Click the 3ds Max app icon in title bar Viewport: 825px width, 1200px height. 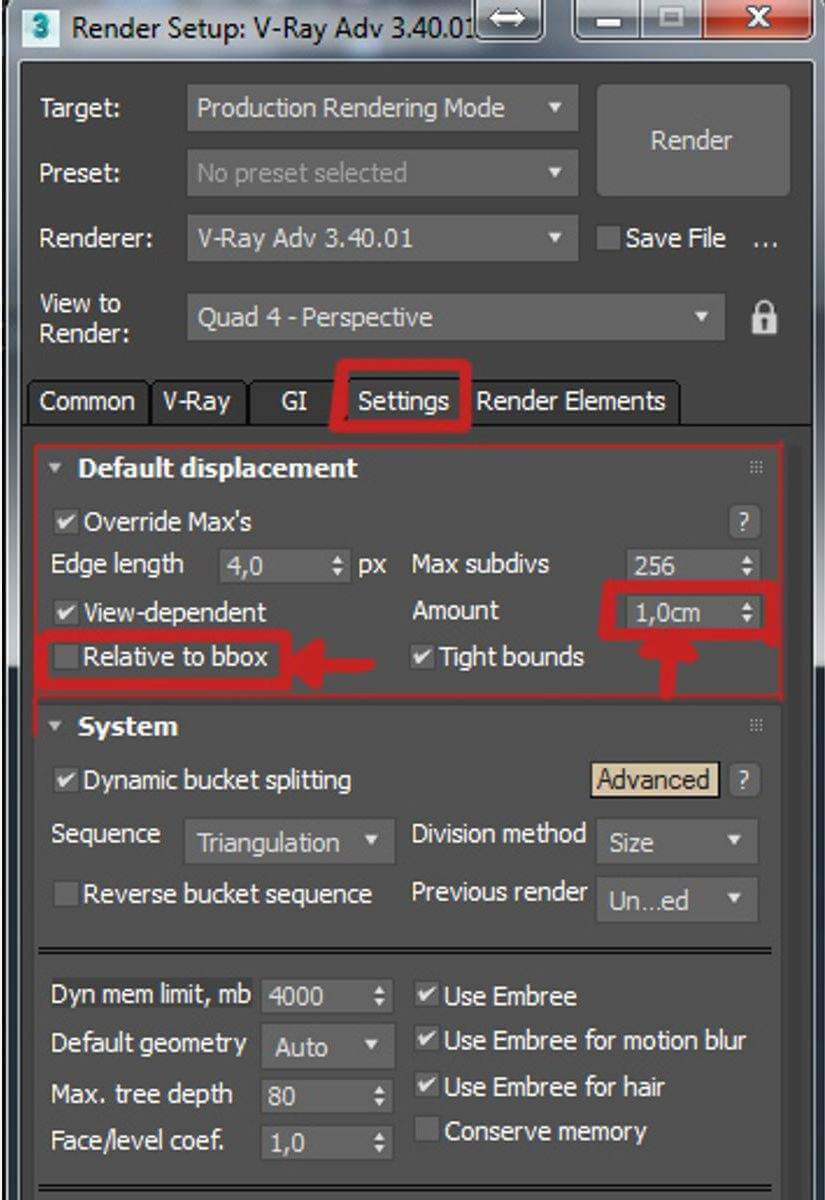pyautogui.click(x=42, y=26)
